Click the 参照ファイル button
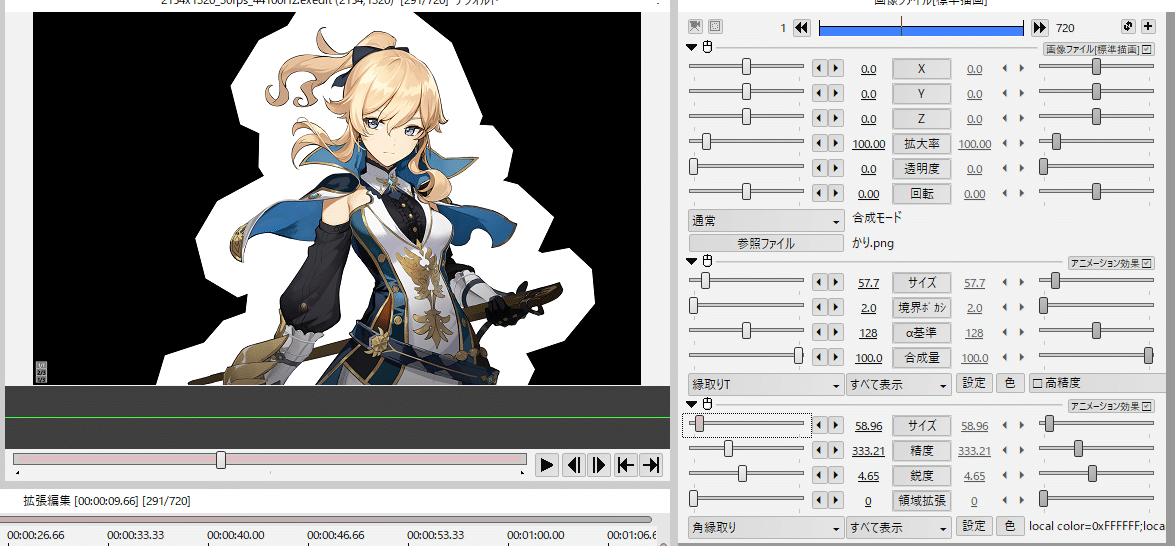Image resolution: width=1175 pixels, height=546 pixels. pyautogui.click(x=766, y=243)
